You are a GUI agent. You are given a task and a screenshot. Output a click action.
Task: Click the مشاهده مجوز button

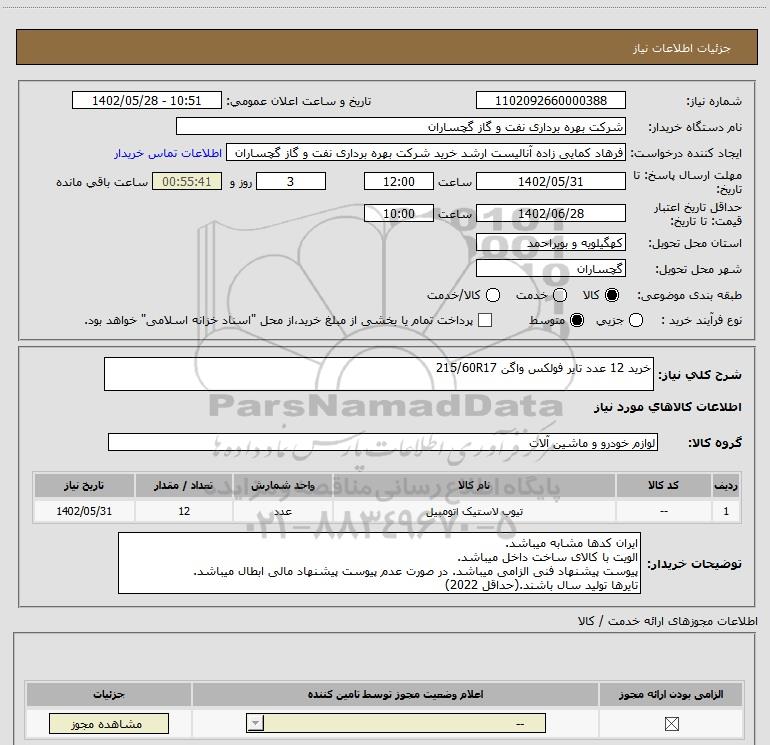[x=109, y=724]
